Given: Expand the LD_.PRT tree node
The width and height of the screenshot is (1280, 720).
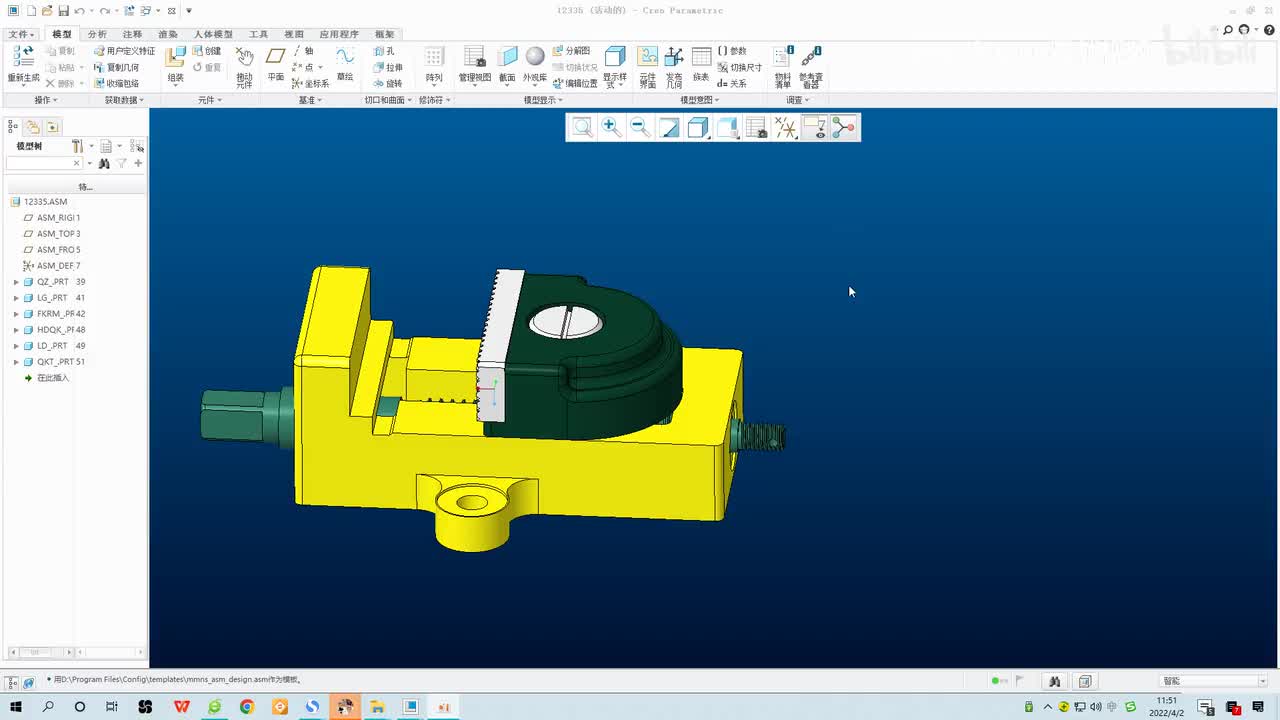Looking at the screenshot, I should point(16,346).
